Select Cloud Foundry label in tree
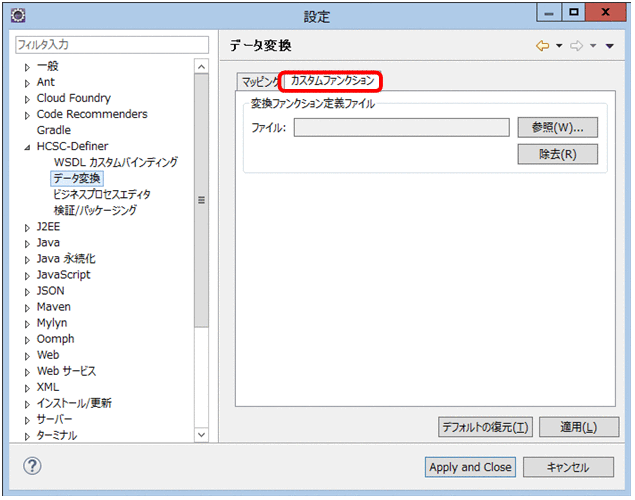The height and width of the screenshot is (500, 635). pyautogui.click(x=73, y=98)
